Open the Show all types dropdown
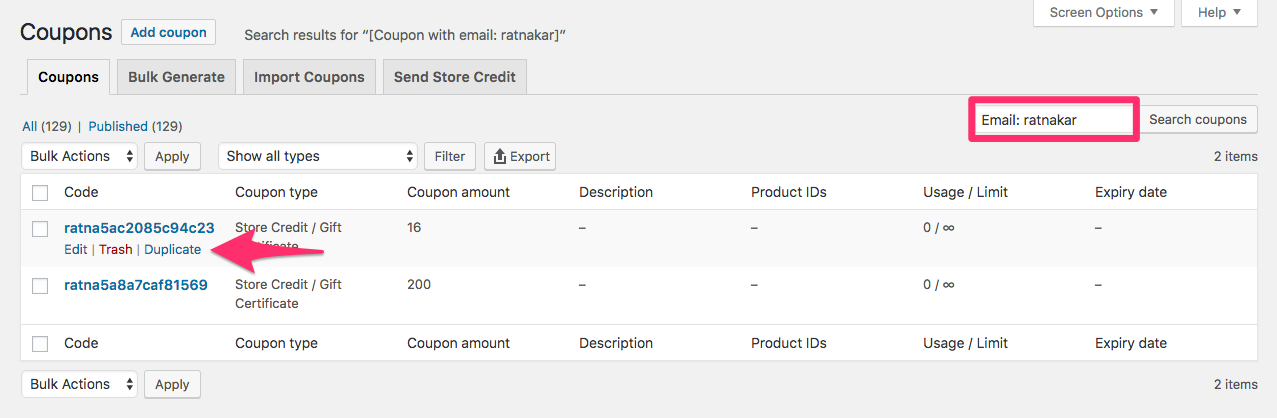1277x418 pixels. [317, 156]
